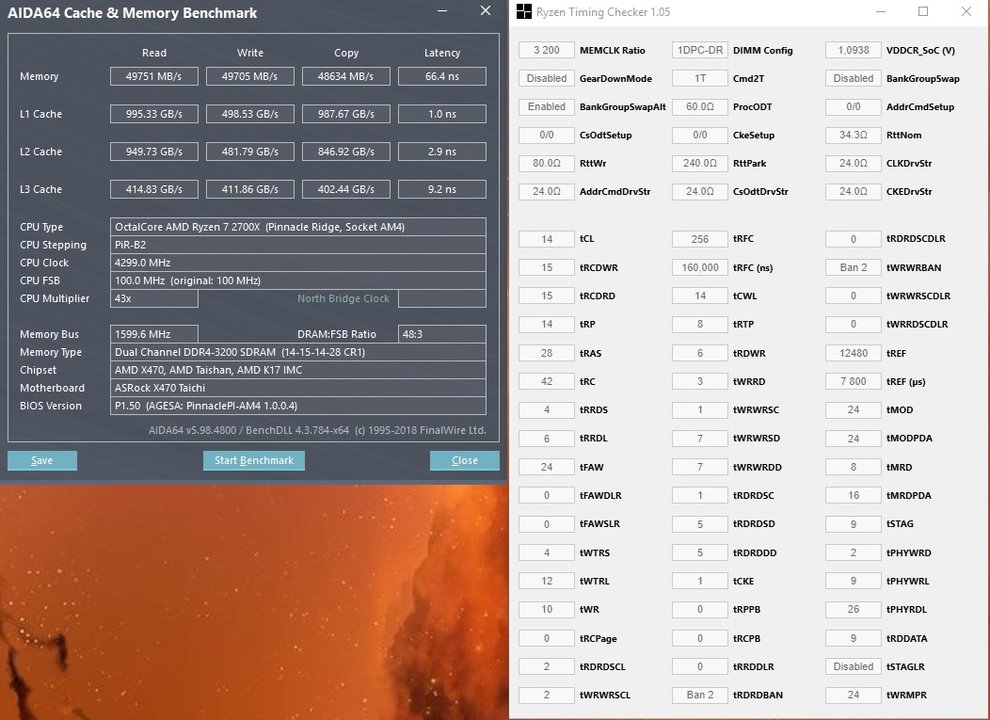990x720 pixels.
Task: Click the BankGroupSwapAlt value Enabled
Action: 547,107
